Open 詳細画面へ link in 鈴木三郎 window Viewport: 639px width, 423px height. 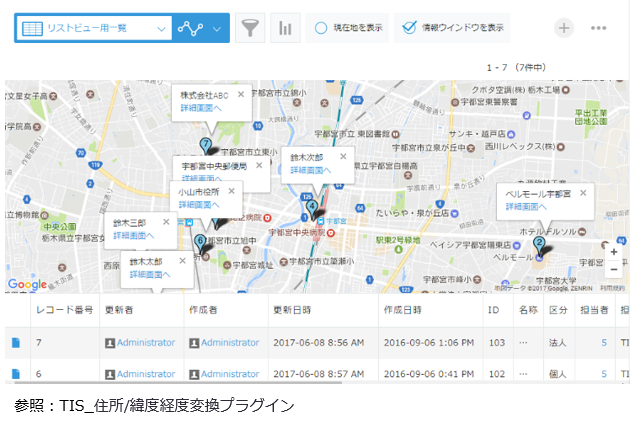tap(133, 236)
